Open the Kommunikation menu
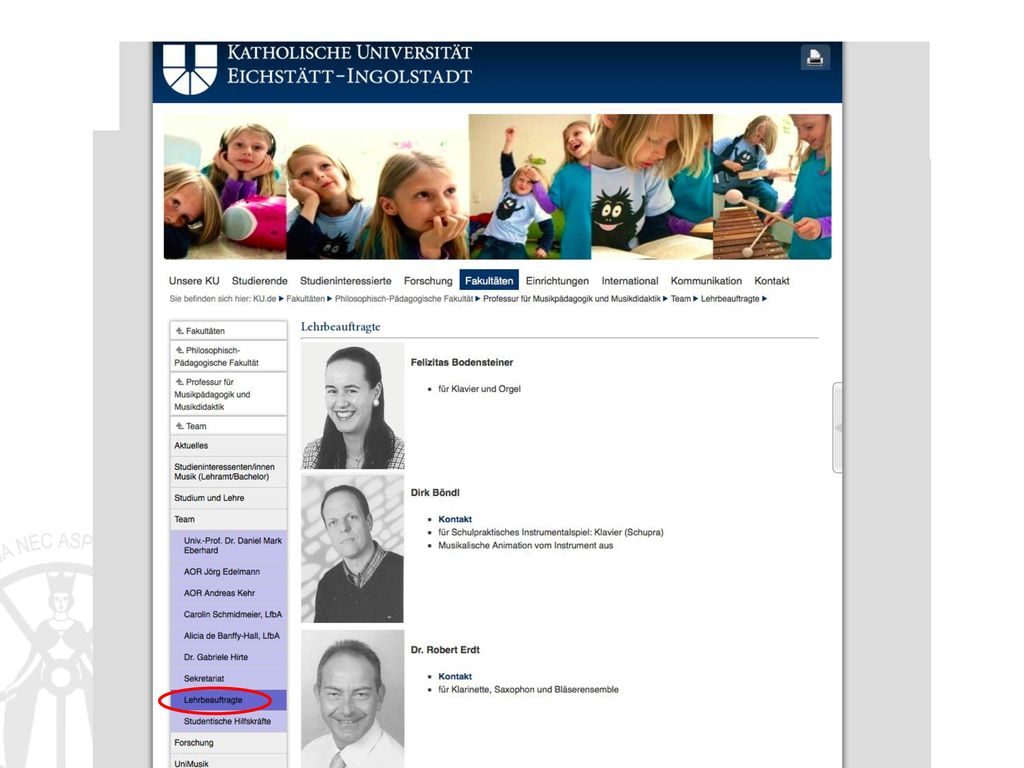This screenshot has height=768, width=1024. [706, 281]
